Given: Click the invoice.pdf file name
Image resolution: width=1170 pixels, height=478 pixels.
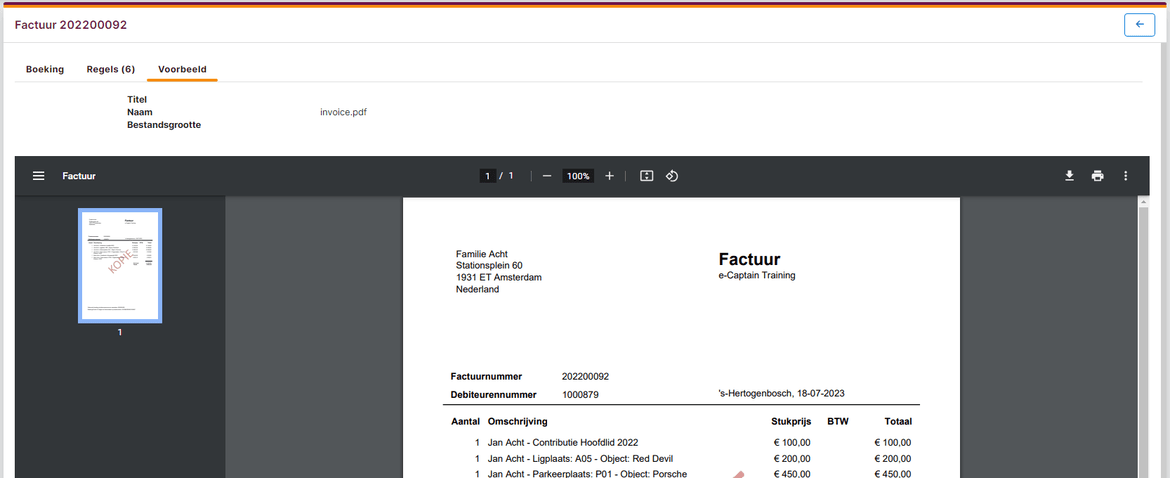Looking at the screenshot, I should tap(343, 113).
